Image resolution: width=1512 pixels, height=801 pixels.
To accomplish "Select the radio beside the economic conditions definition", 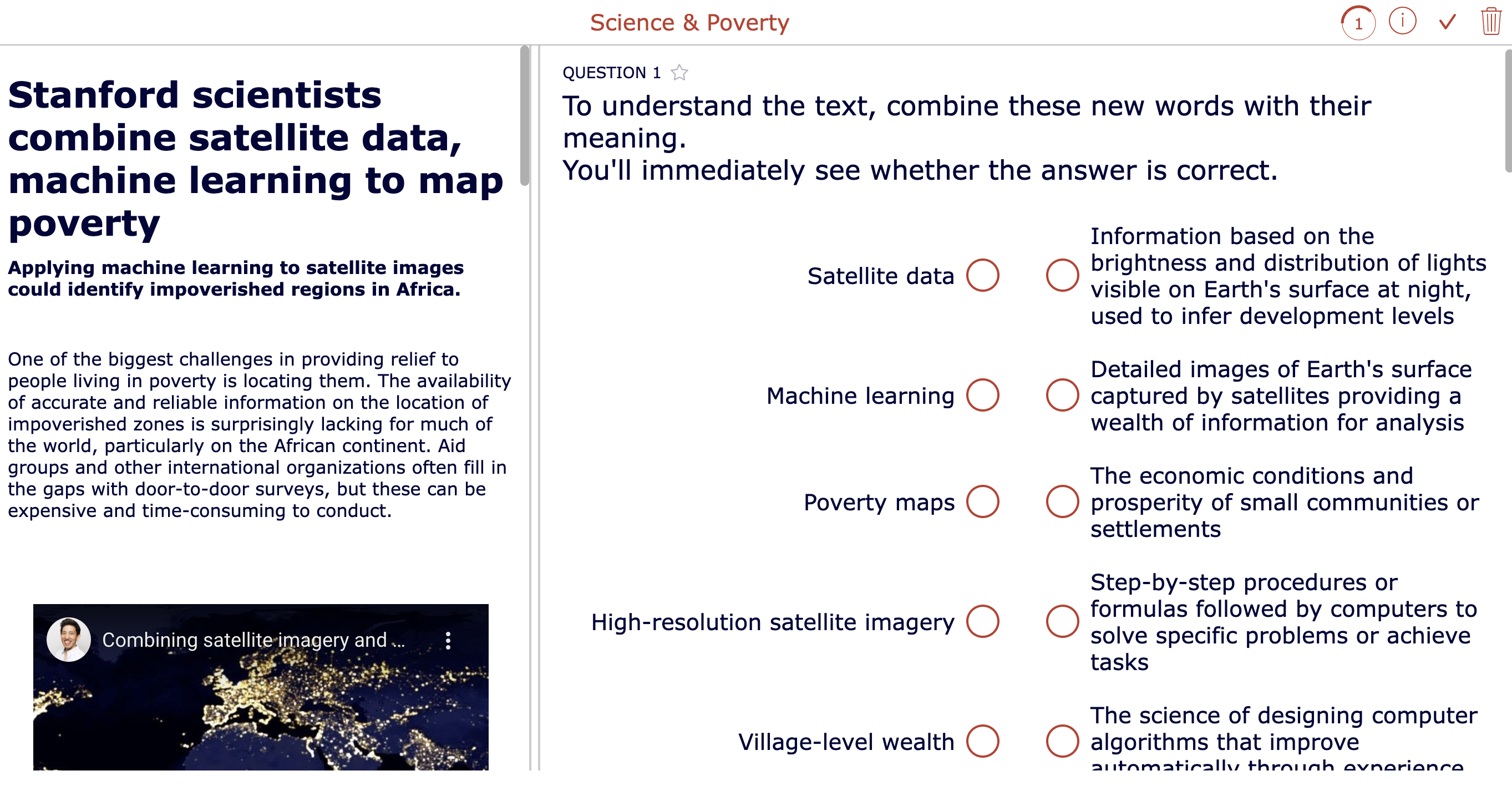I will (x=1061, y=503).
